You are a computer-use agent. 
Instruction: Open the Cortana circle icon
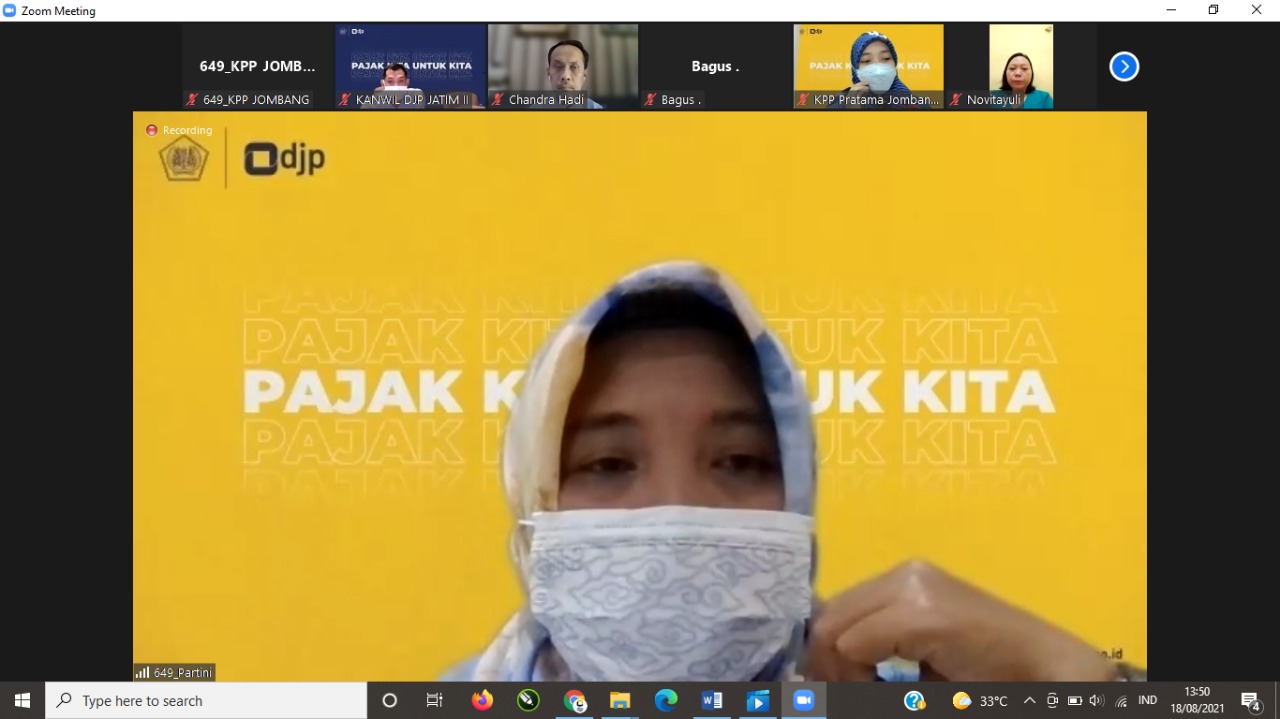point(390,701)
